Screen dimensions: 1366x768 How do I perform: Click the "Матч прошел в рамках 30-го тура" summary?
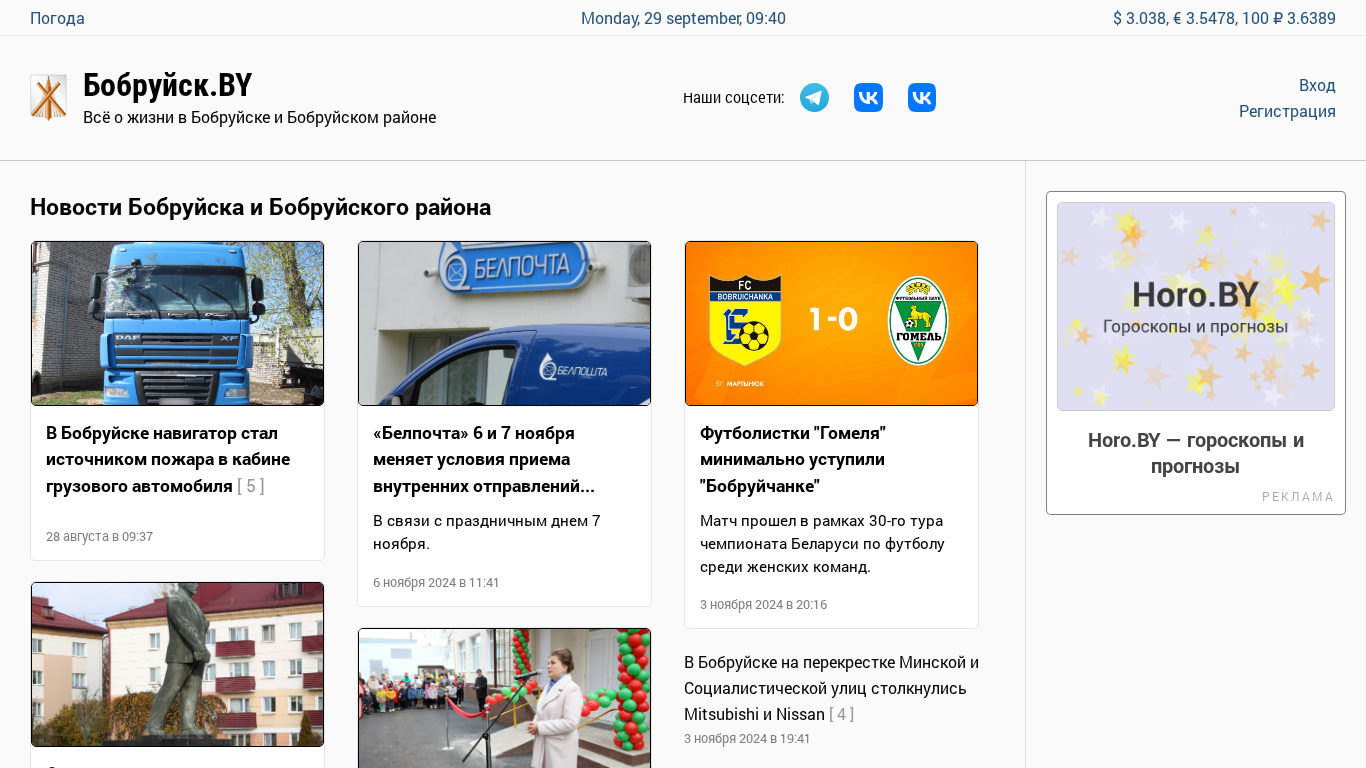(822, 544)
